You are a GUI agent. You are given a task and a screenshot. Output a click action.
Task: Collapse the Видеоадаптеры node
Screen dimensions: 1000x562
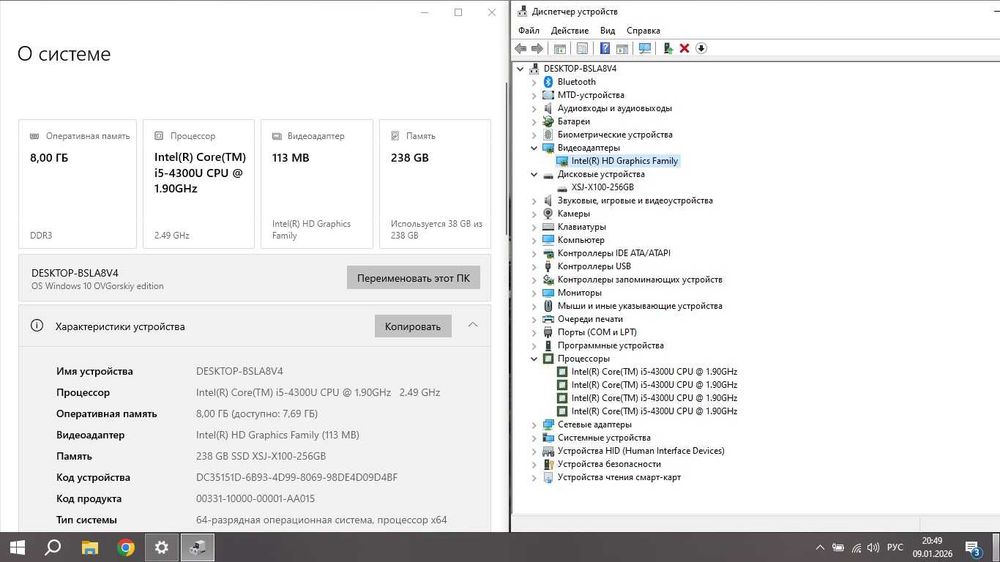(534, 148)
